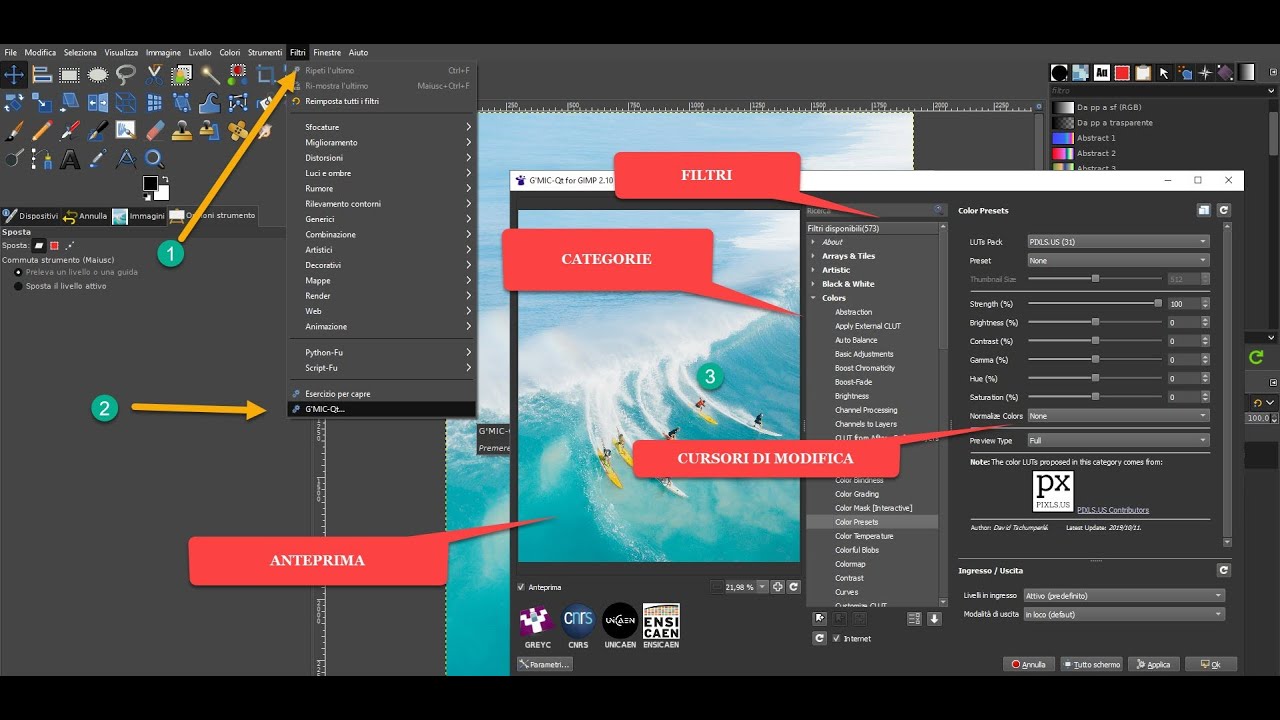Click the Tutto schermo button
This screenshot has width=1280, height=720.
(1091, 664)
